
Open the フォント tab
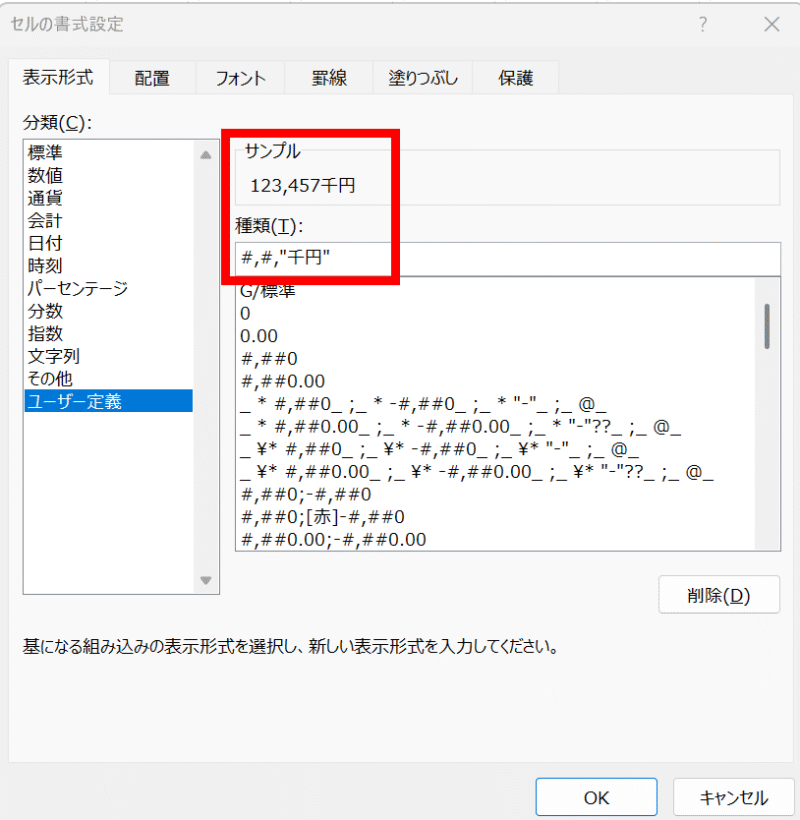coord(241,78)
